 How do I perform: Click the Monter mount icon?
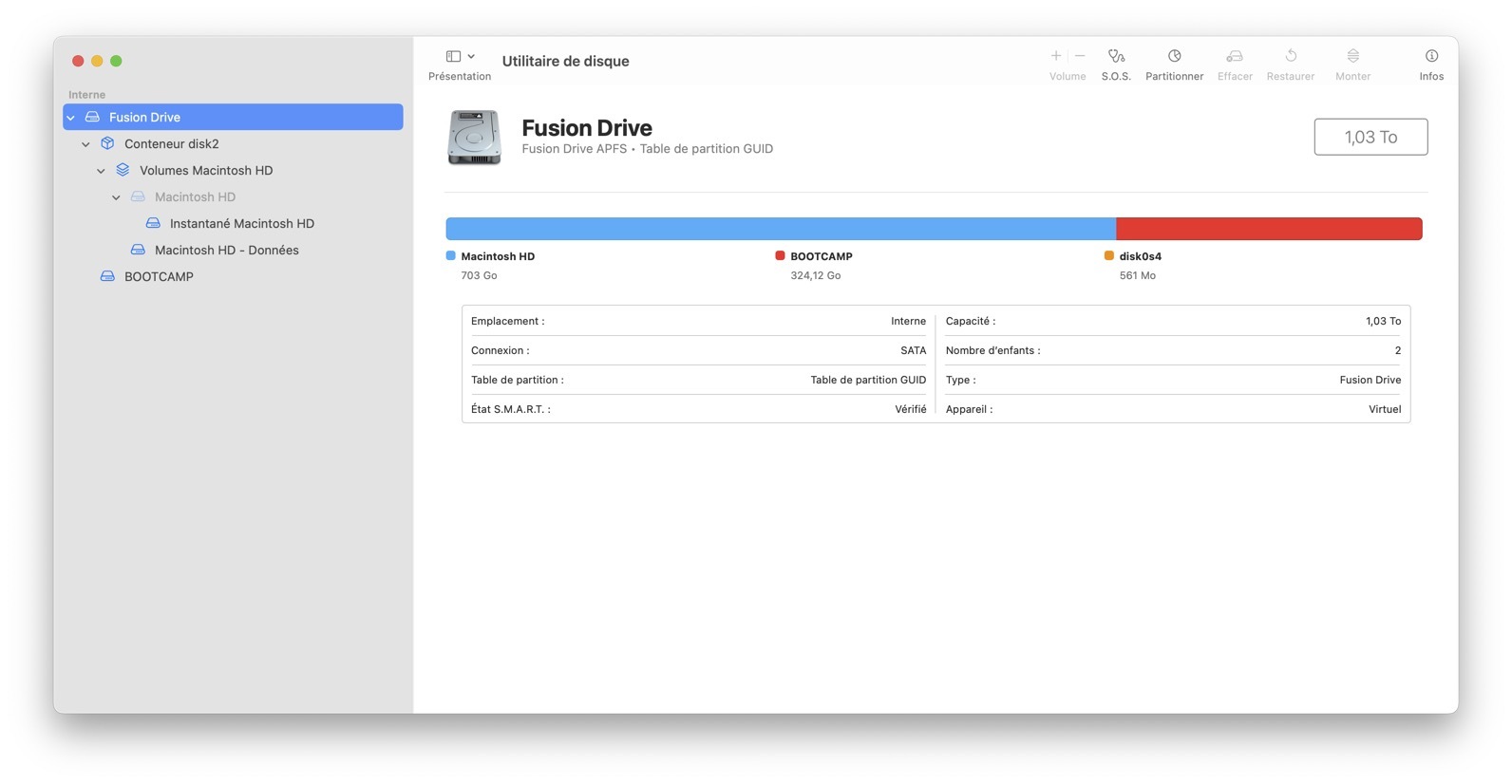click(x=1353, y=56)
